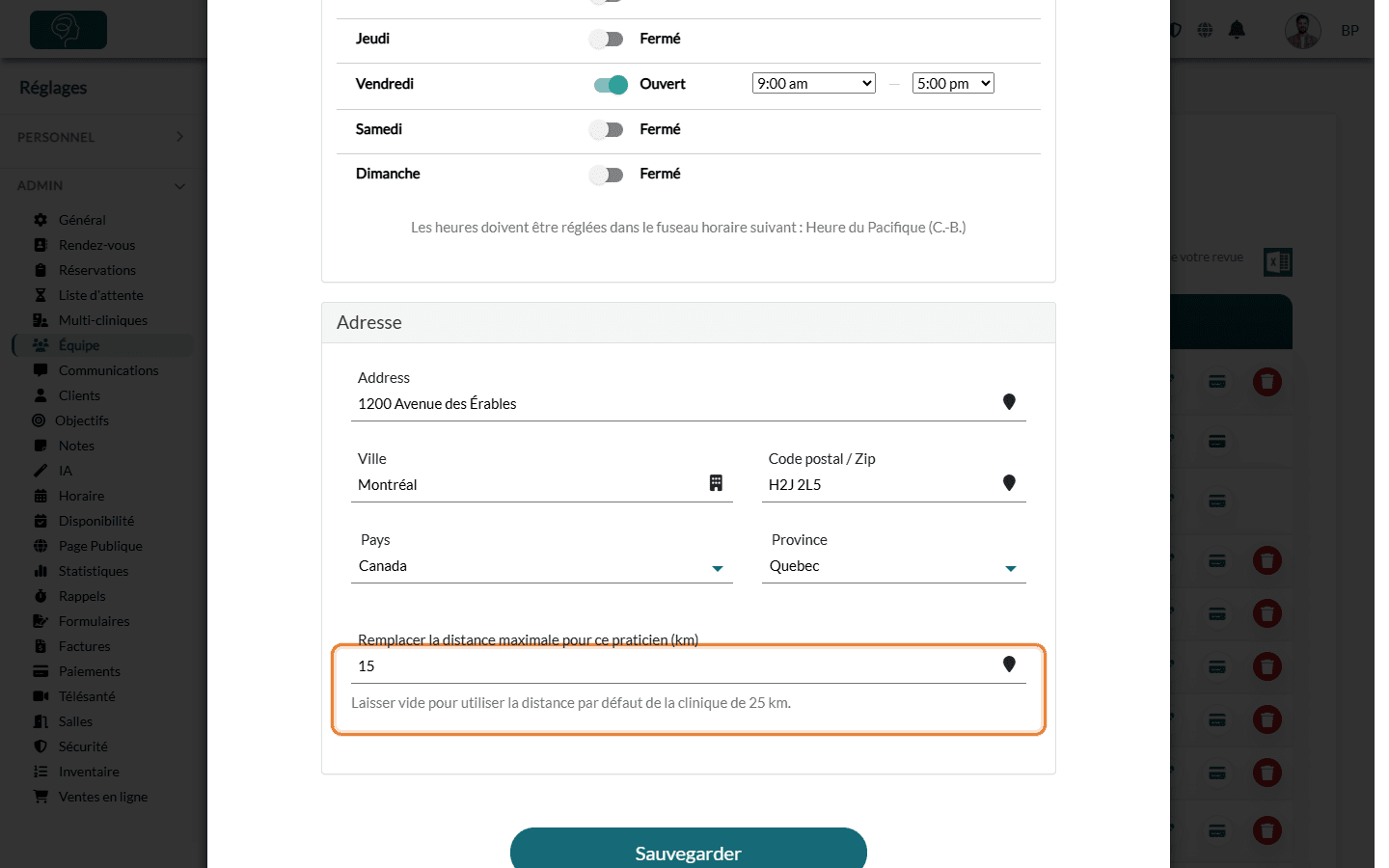This screenshot has height=868, width=1389.
Task: Click the Code postal field H2J 2L5
Action: pyautogui.click(x=894, y=484)
